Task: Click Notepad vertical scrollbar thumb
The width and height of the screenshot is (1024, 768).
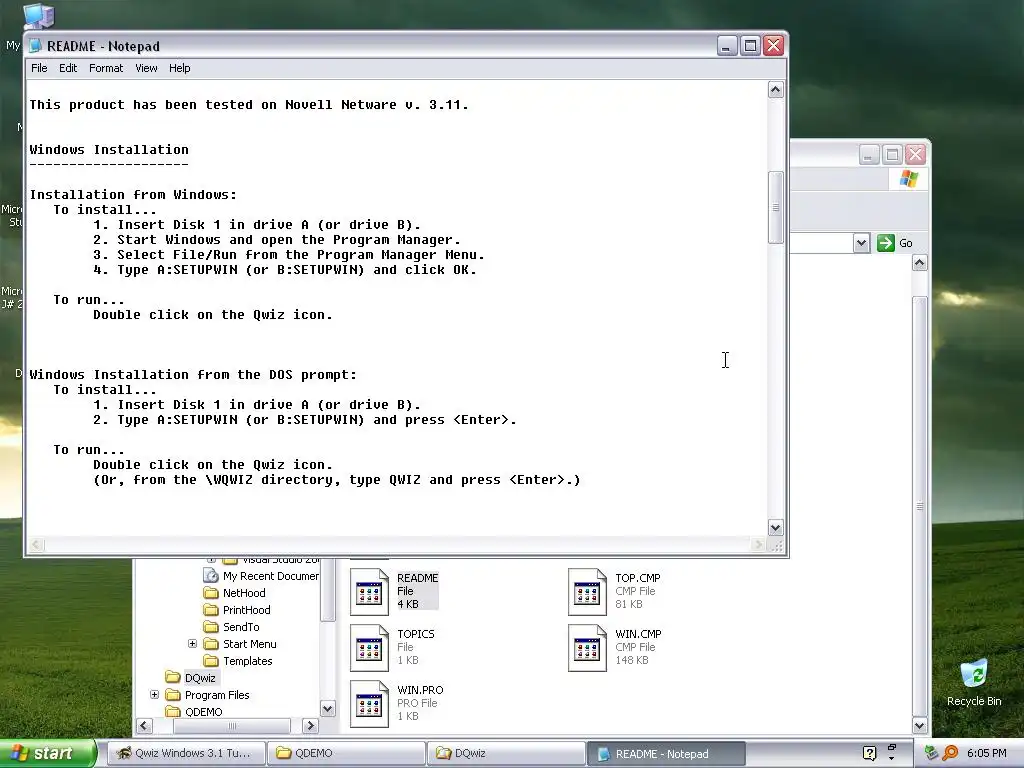Action: [775, 207]
